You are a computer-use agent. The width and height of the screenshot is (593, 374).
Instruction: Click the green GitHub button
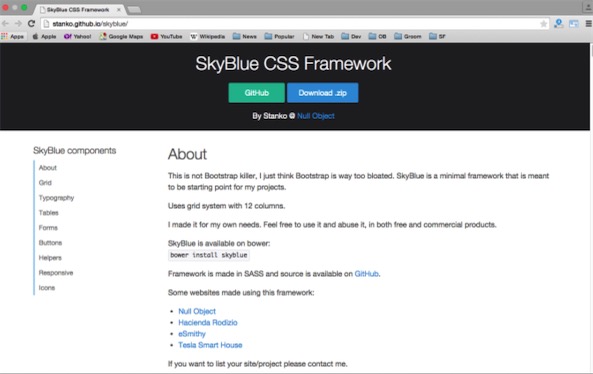pos(256,93)
